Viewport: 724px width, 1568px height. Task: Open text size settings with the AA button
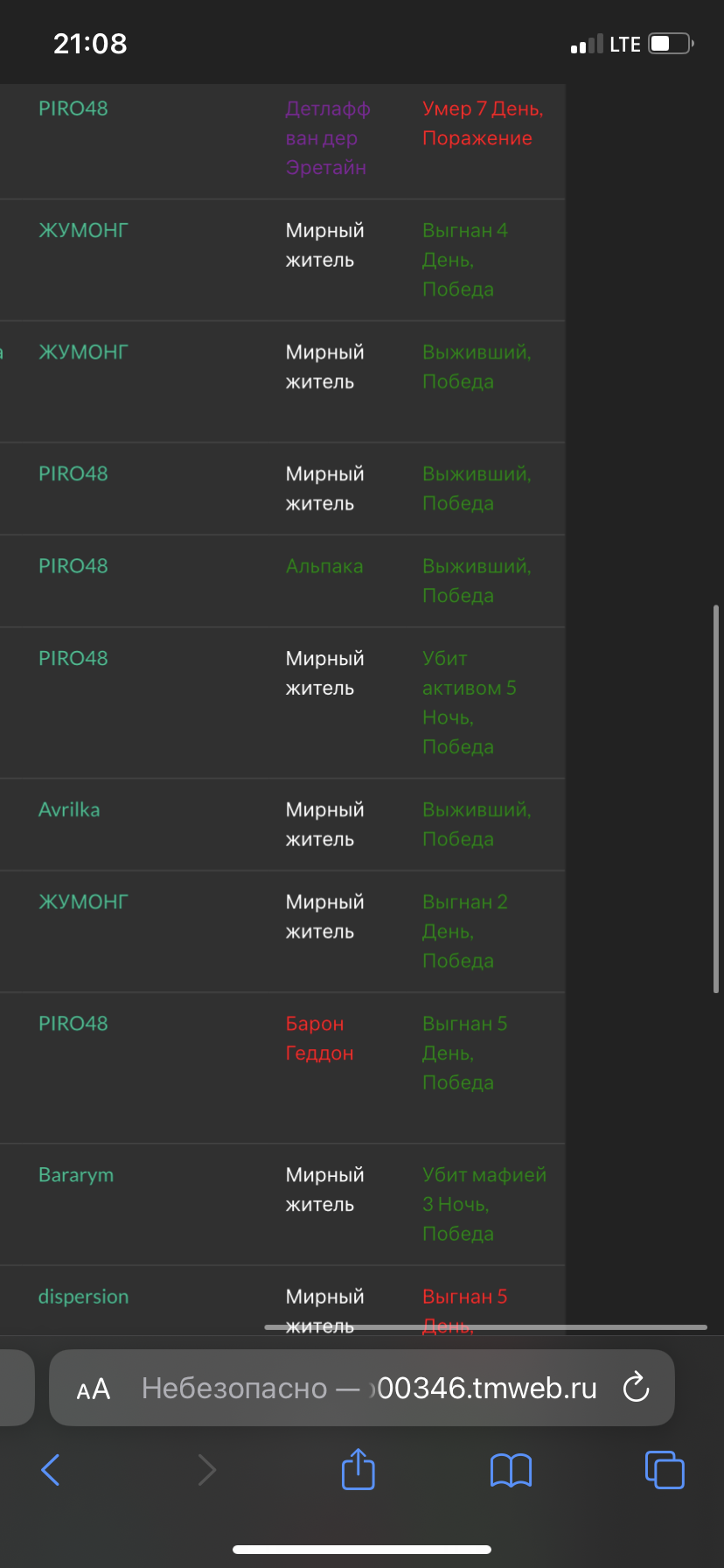click(93, 1388)
